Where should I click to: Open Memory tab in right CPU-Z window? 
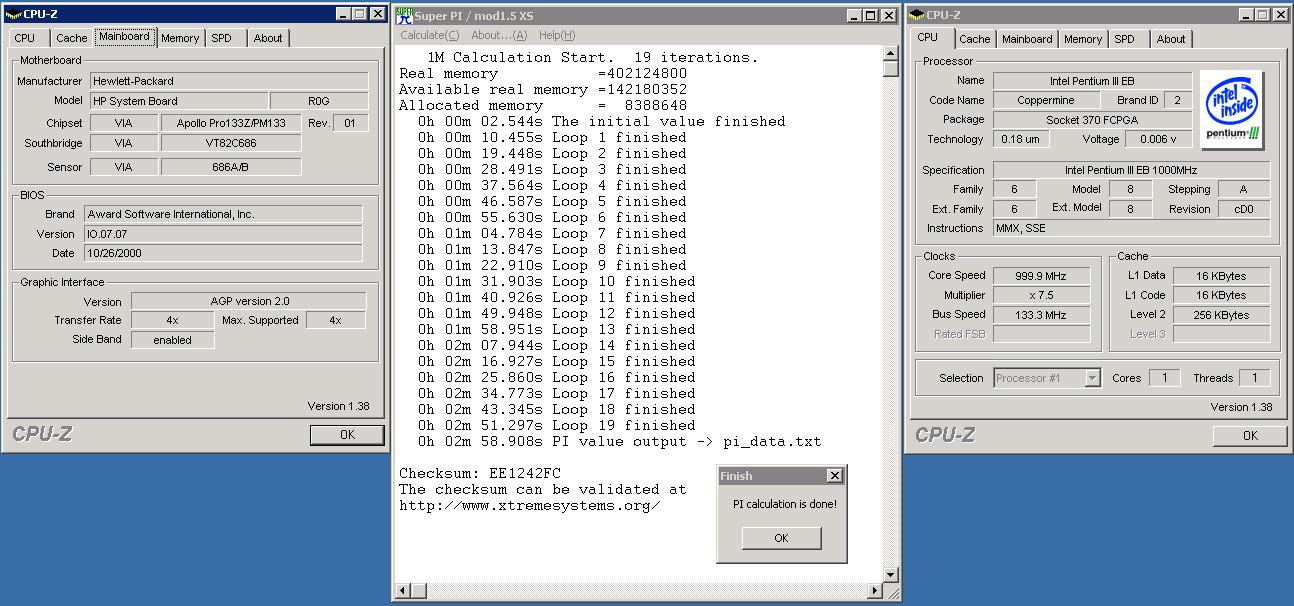coord(1083,39)
